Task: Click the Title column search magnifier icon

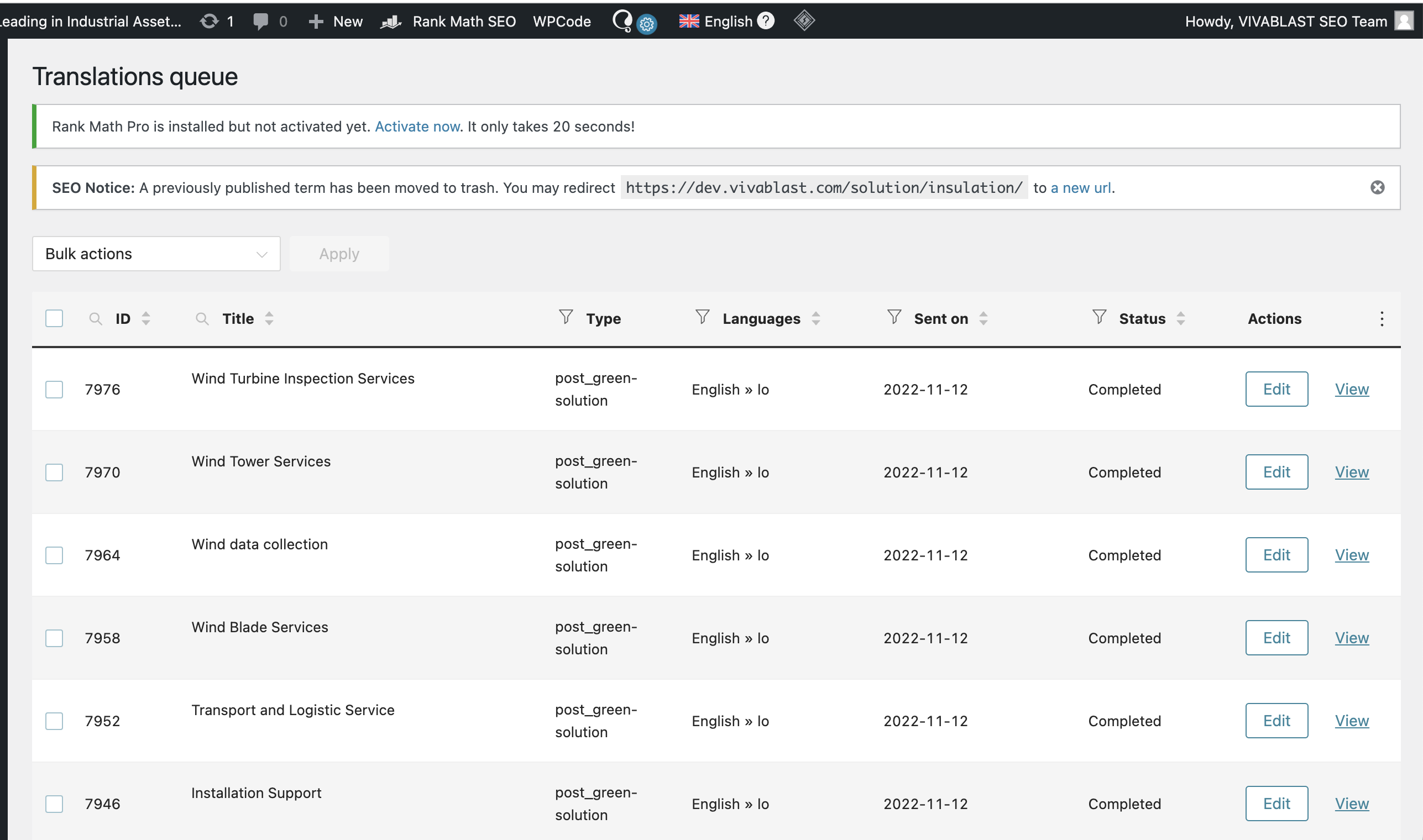Action: point(202,319)
